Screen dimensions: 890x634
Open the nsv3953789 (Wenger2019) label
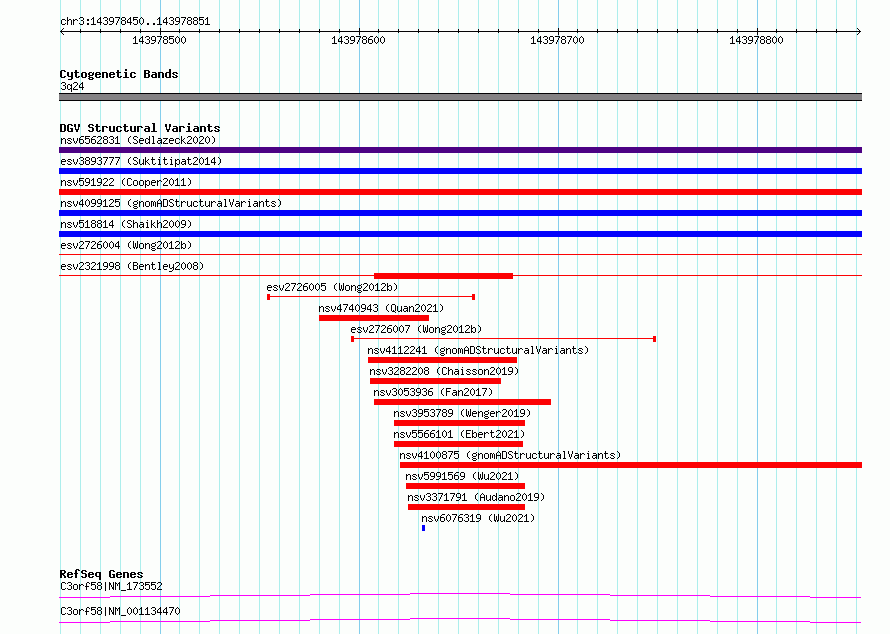[462, 413]
